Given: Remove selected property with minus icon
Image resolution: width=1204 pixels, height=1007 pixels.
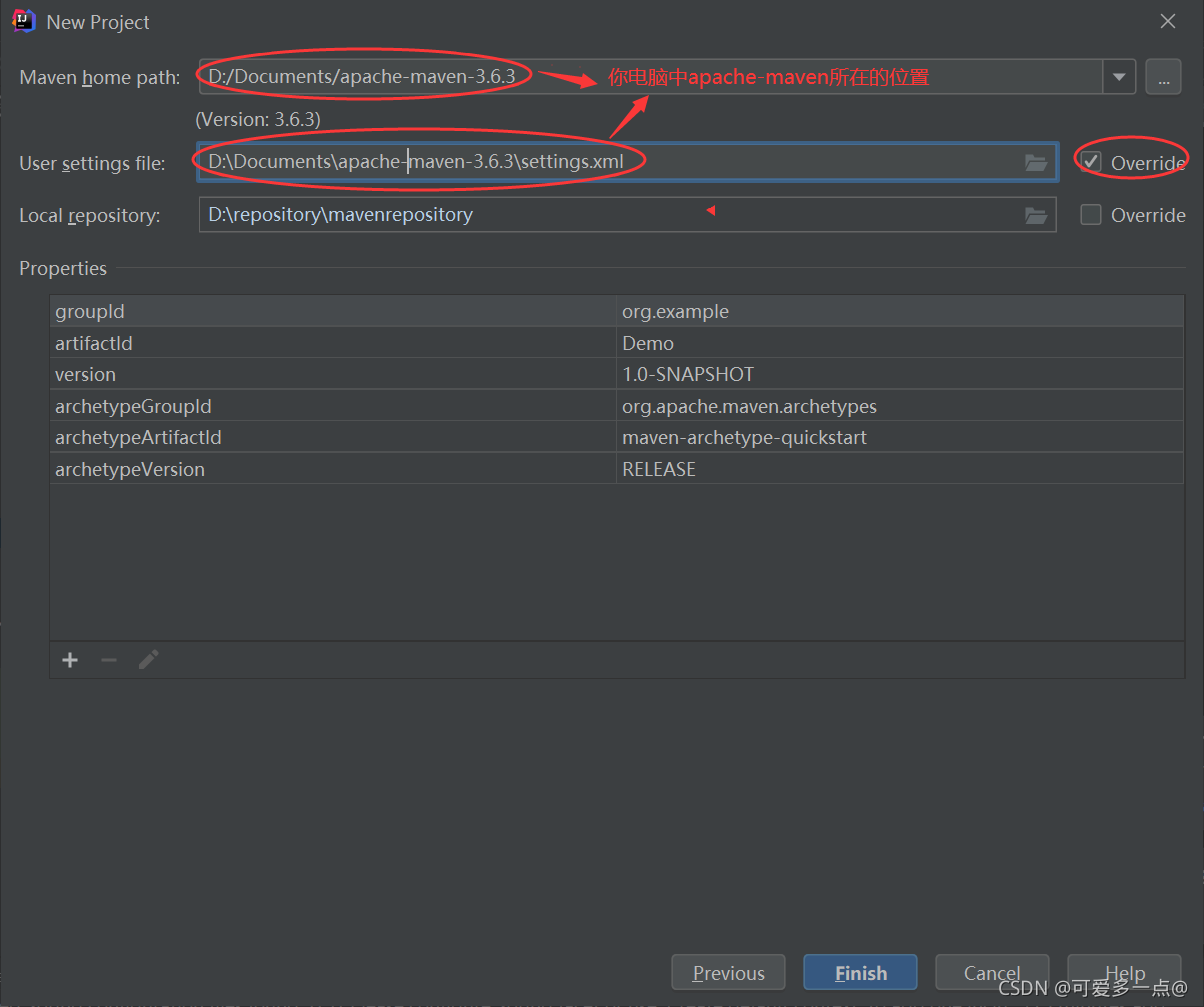Looking at the screenshot, I should tap(109, 660).
